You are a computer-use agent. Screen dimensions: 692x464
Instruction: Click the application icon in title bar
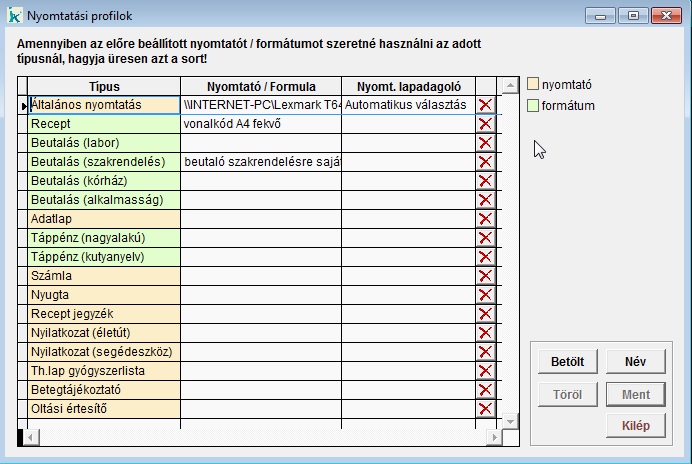click(14, 16)
